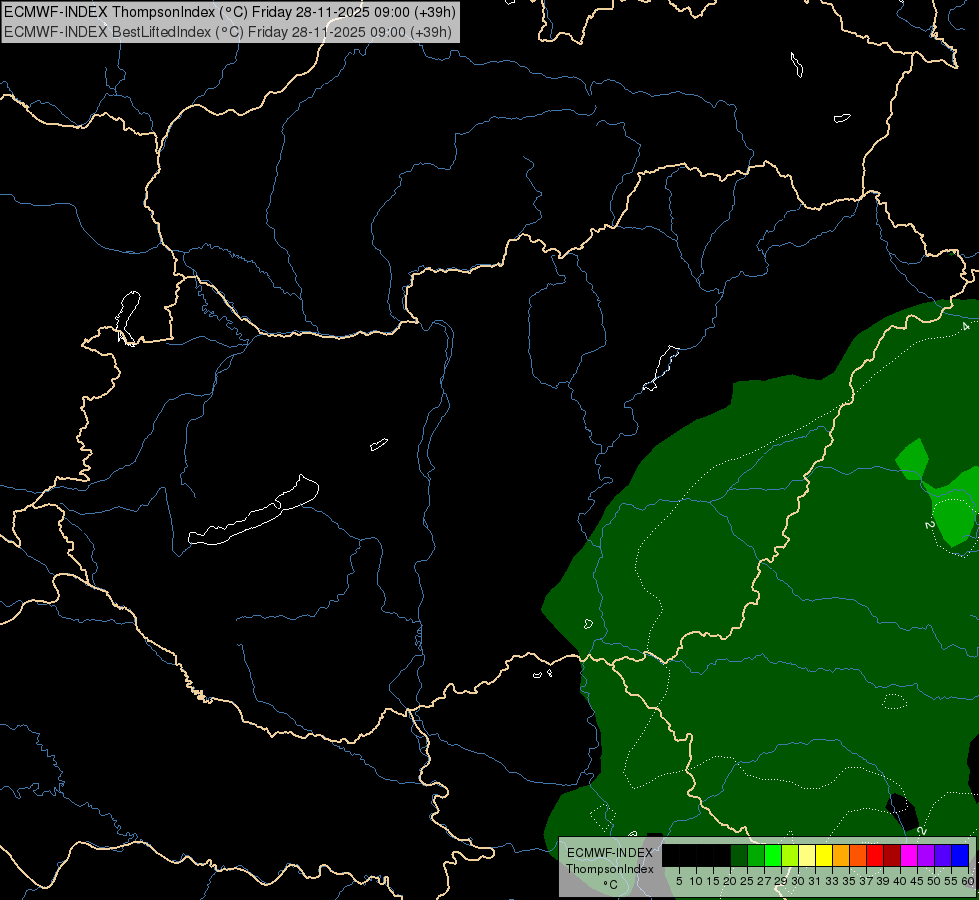Screen dimensions: 979x900
Task: Click the legend tick label 10
Action: 696,881
